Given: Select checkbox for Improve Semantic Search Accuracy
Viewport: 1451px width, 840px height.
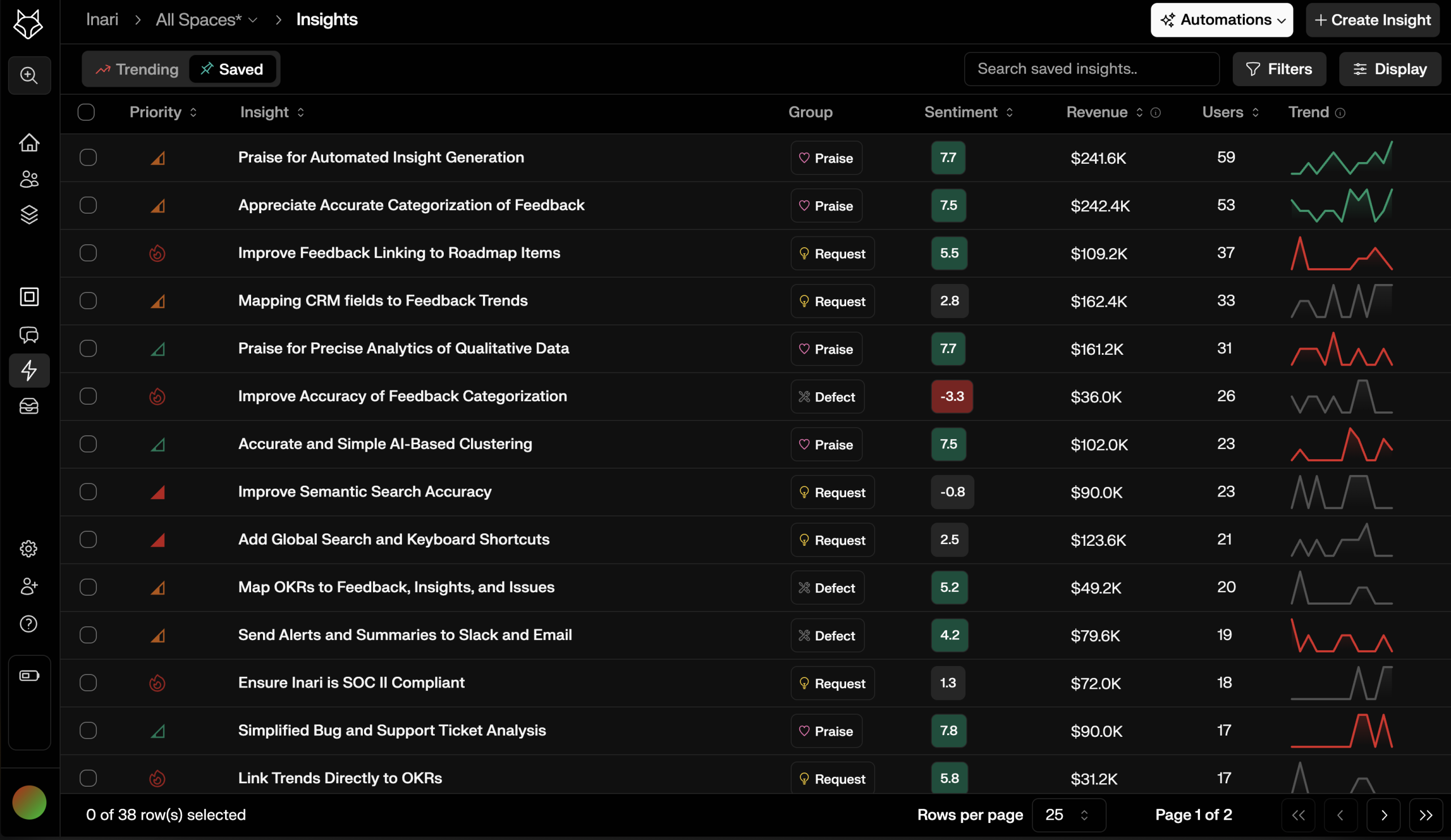Looking at the screenshot, I should click(x=88, y=491).
